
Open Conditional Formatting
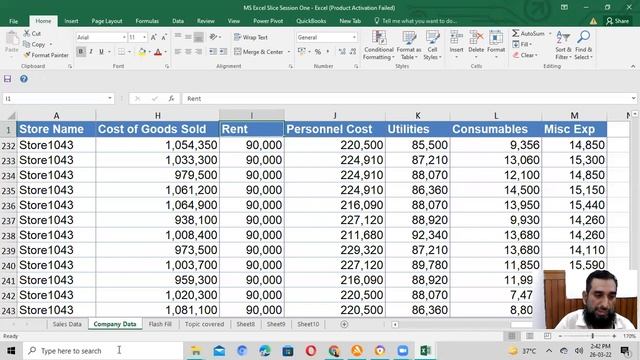(379, 45)
